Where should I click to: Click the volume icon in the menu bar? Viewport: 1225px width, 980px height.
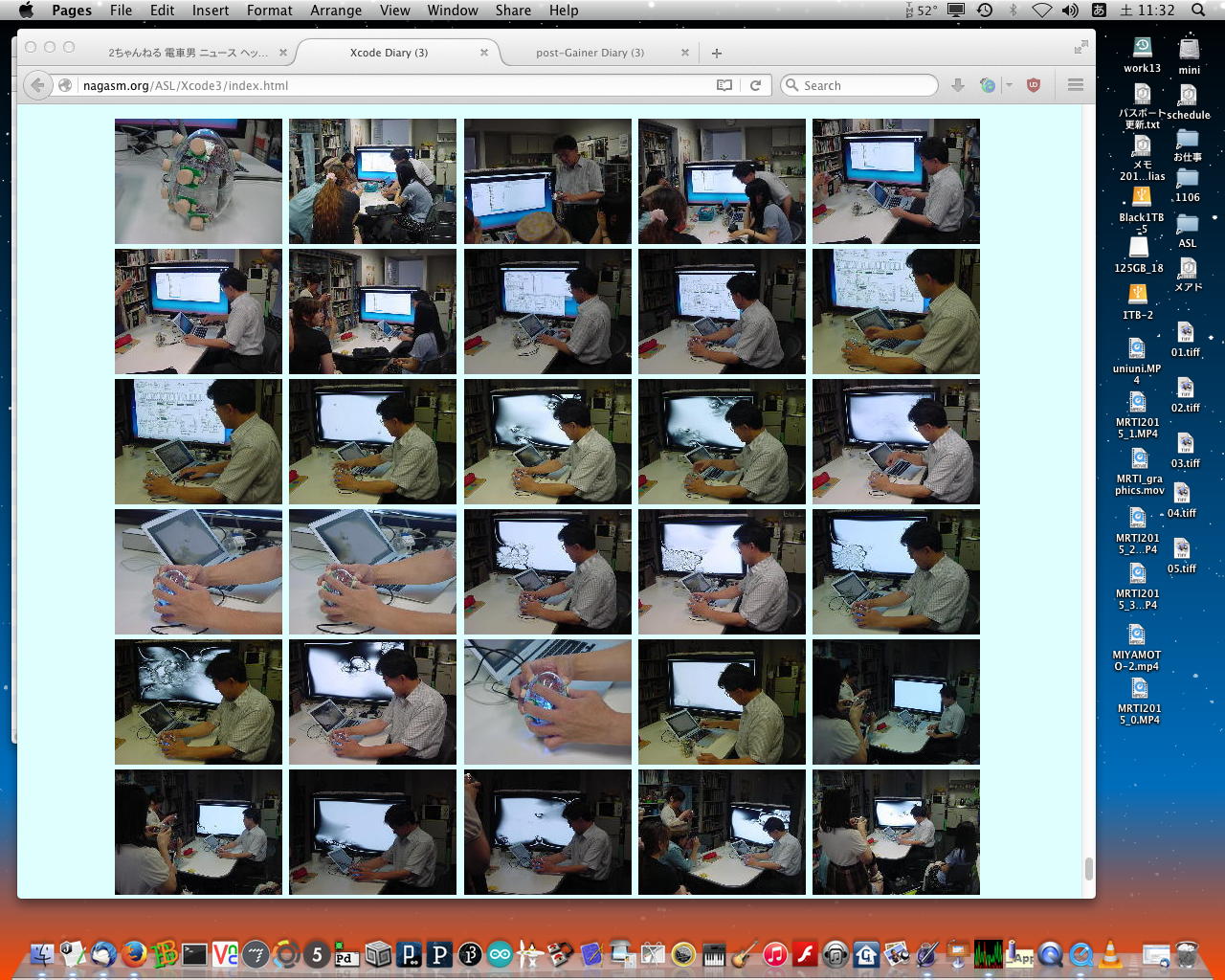point(1070,11)
